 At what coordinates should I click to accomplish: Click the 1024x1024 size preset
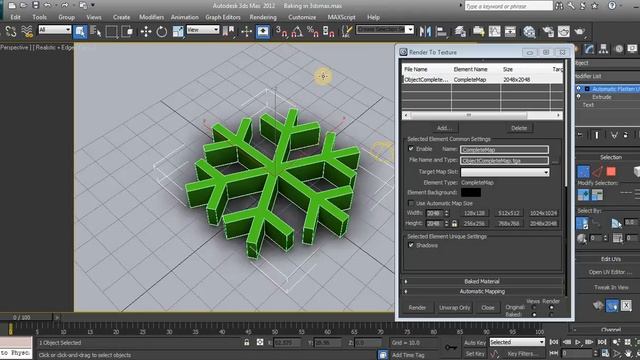pyautogui.click(x=543, y=213)
